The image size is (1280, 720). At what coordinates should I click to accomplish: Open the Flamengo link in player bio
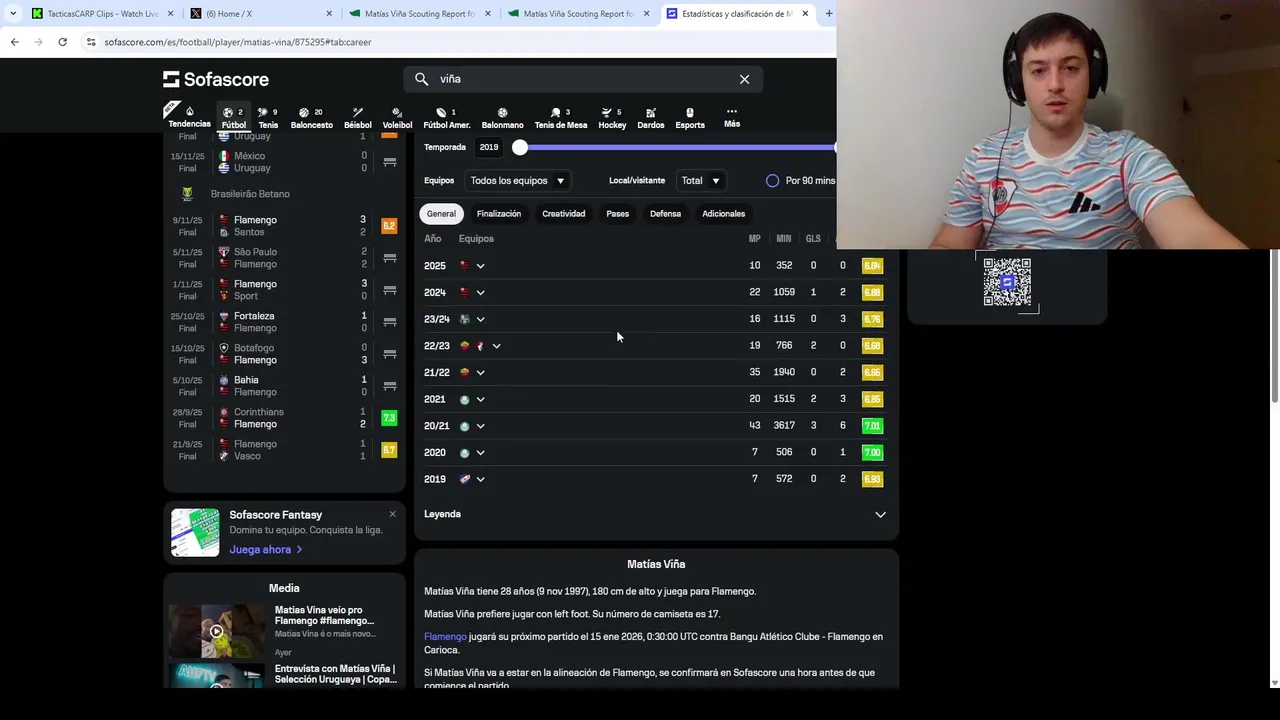pos(445,637)
